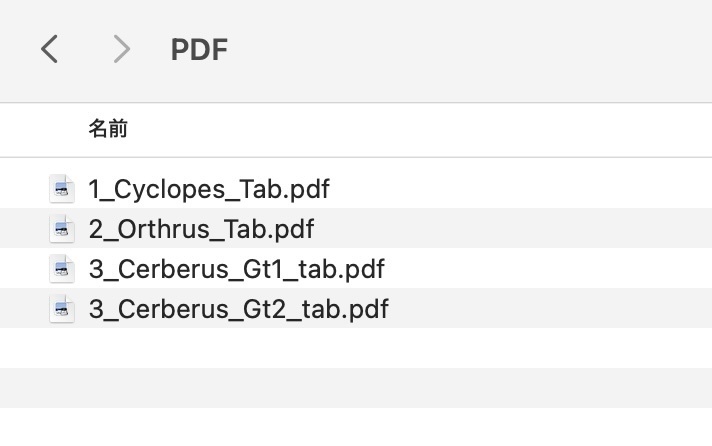Screen dimensions: 712x446
Task: Click the PDF icon of 1_Cyclopes_Tab.pdf
Action: pyautogui.click(x=62, y=188)
